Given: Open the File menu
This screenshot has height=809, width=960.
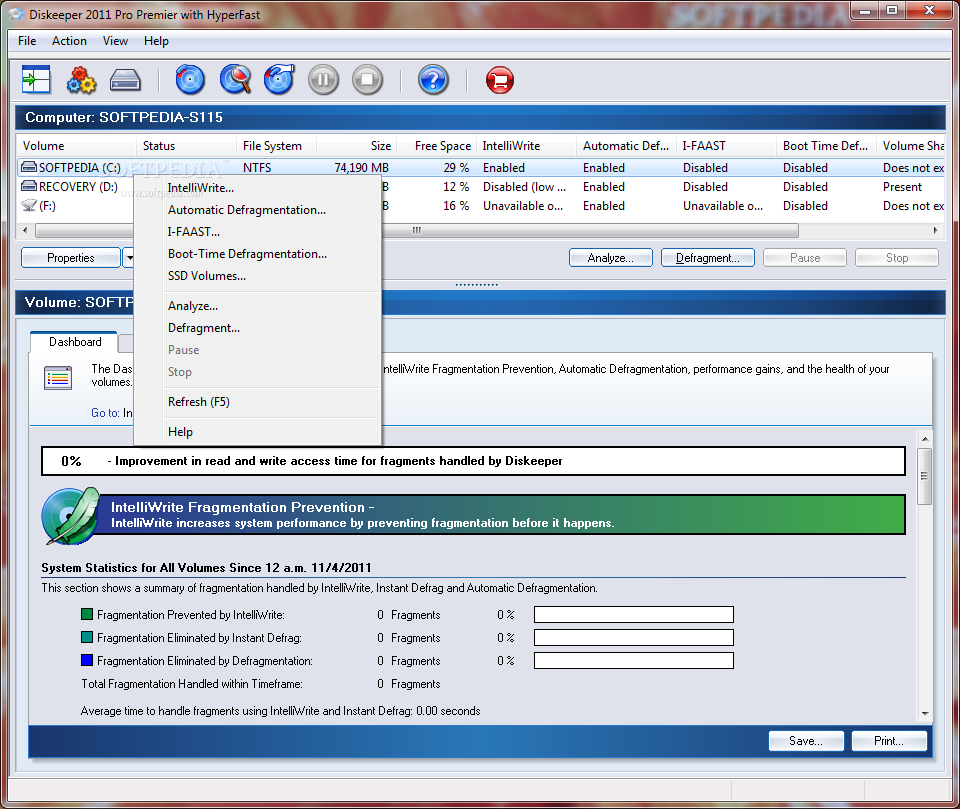Looking at the screenshot, I should coord(27,41).
